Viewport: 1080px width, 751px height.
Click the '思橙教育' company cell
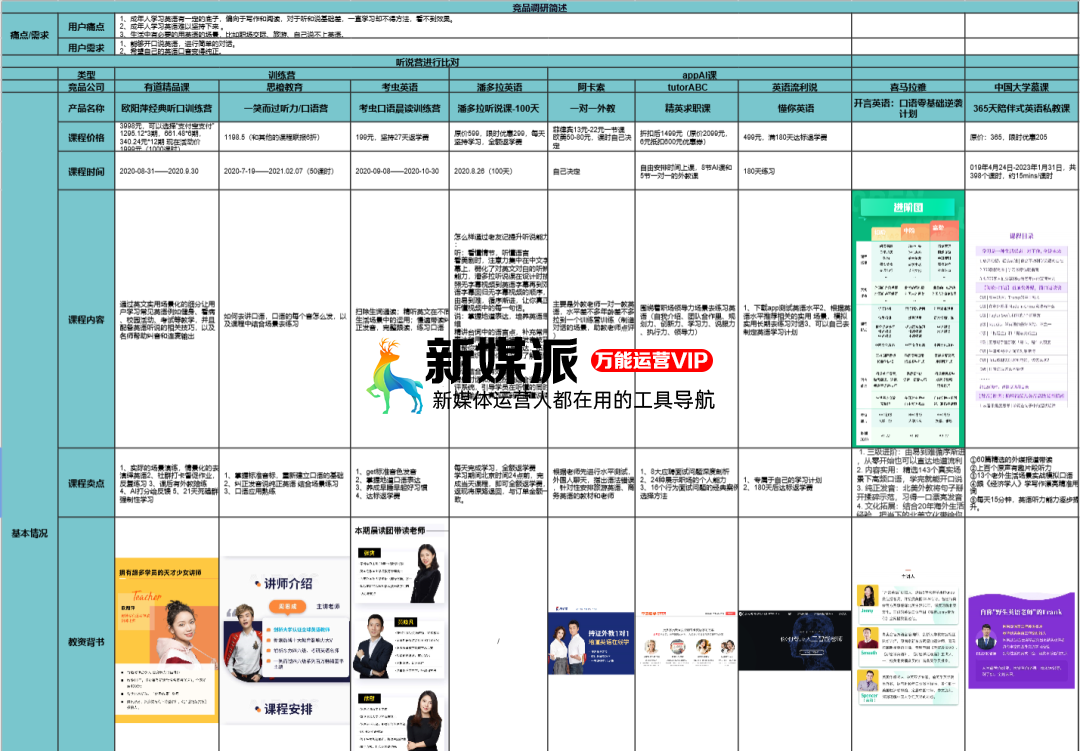284,87
